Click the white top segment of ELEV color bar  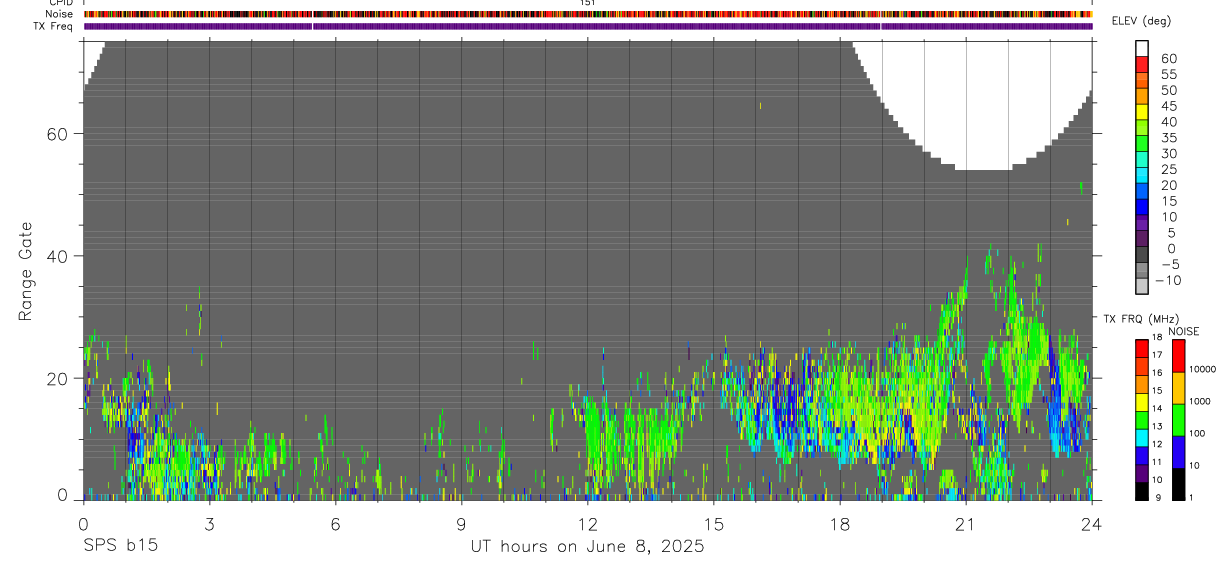[1142, 49]
